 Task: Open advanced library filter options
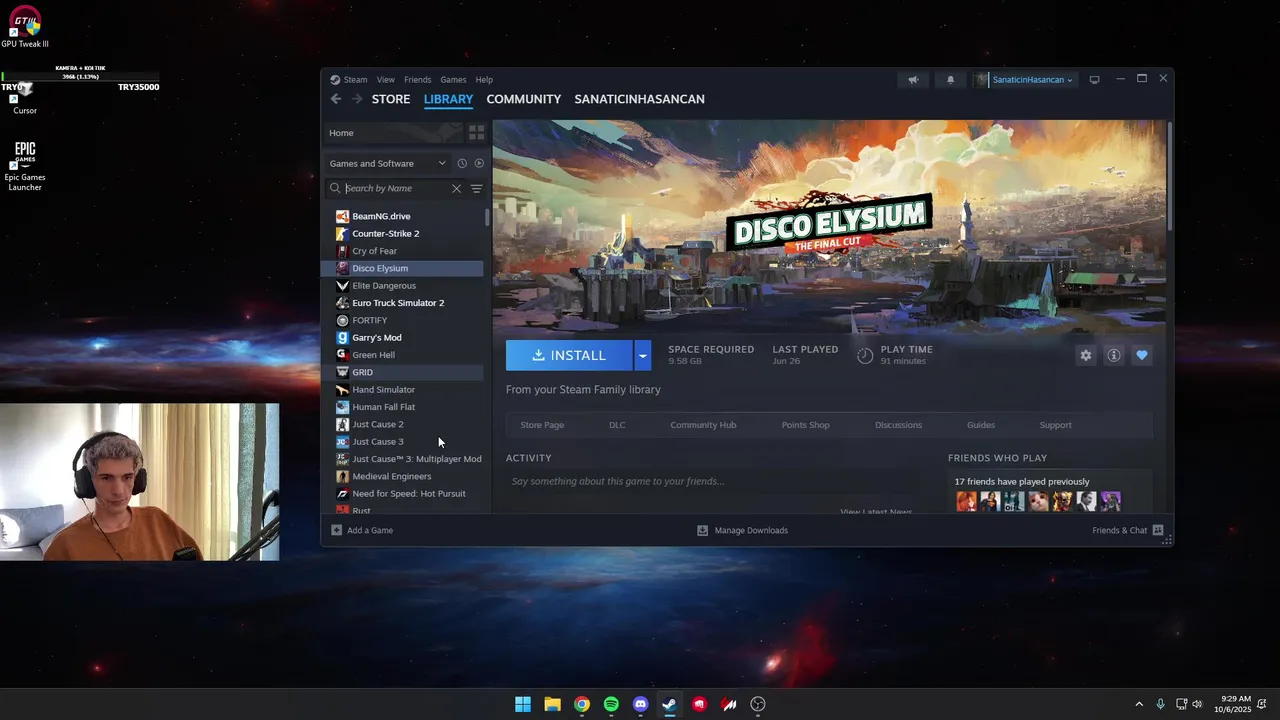[476, 188]
